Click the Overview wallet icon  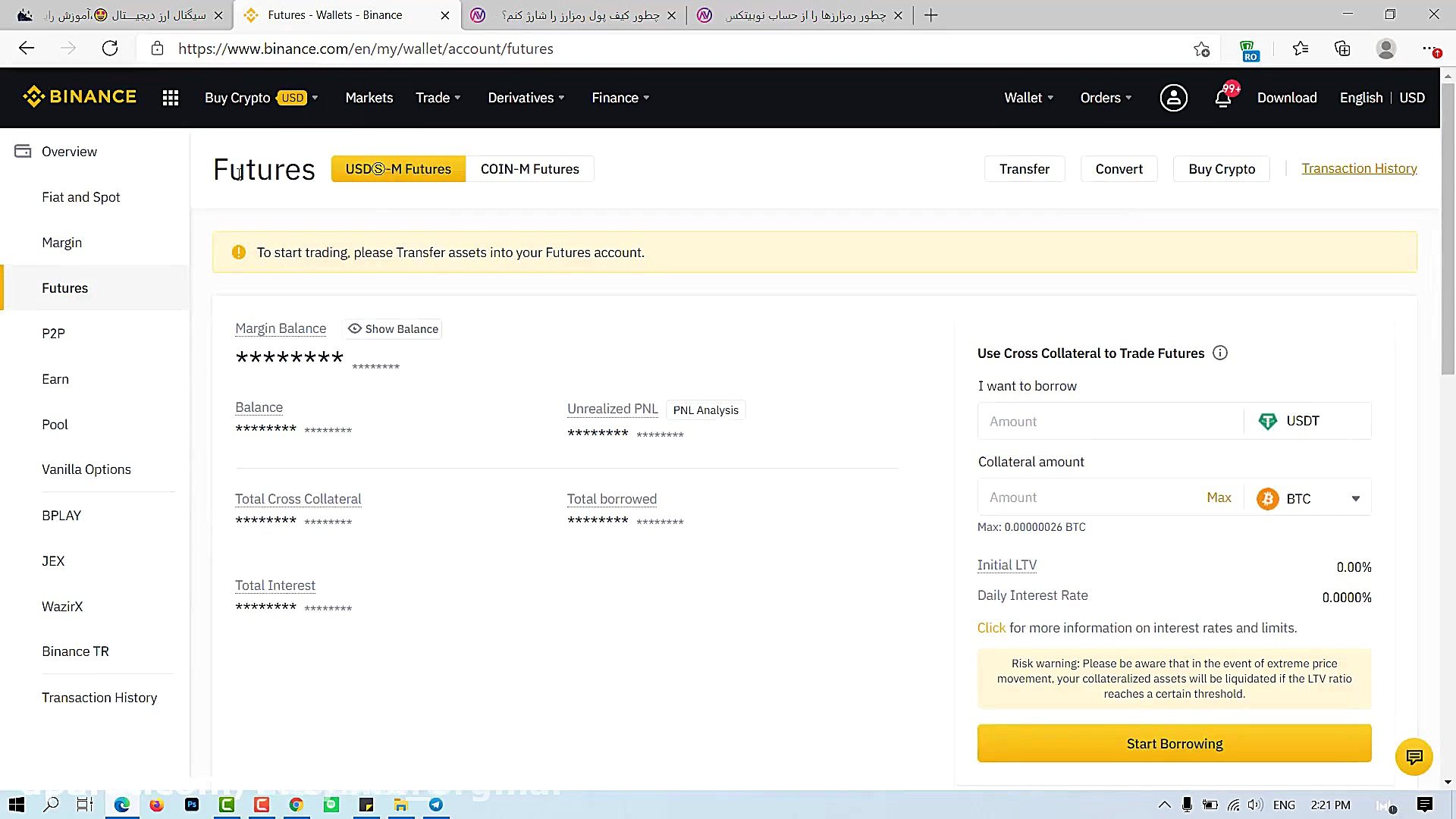pos(23,151)
